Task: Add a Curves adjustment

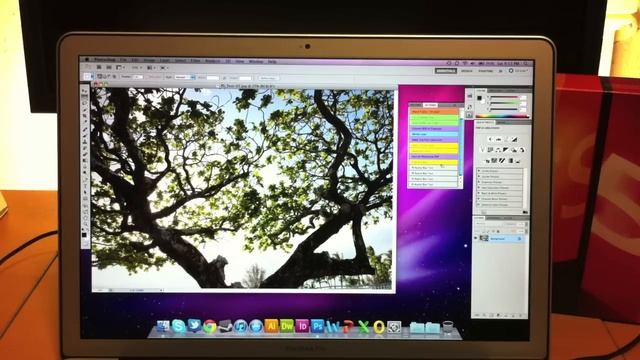Action: 507,139
